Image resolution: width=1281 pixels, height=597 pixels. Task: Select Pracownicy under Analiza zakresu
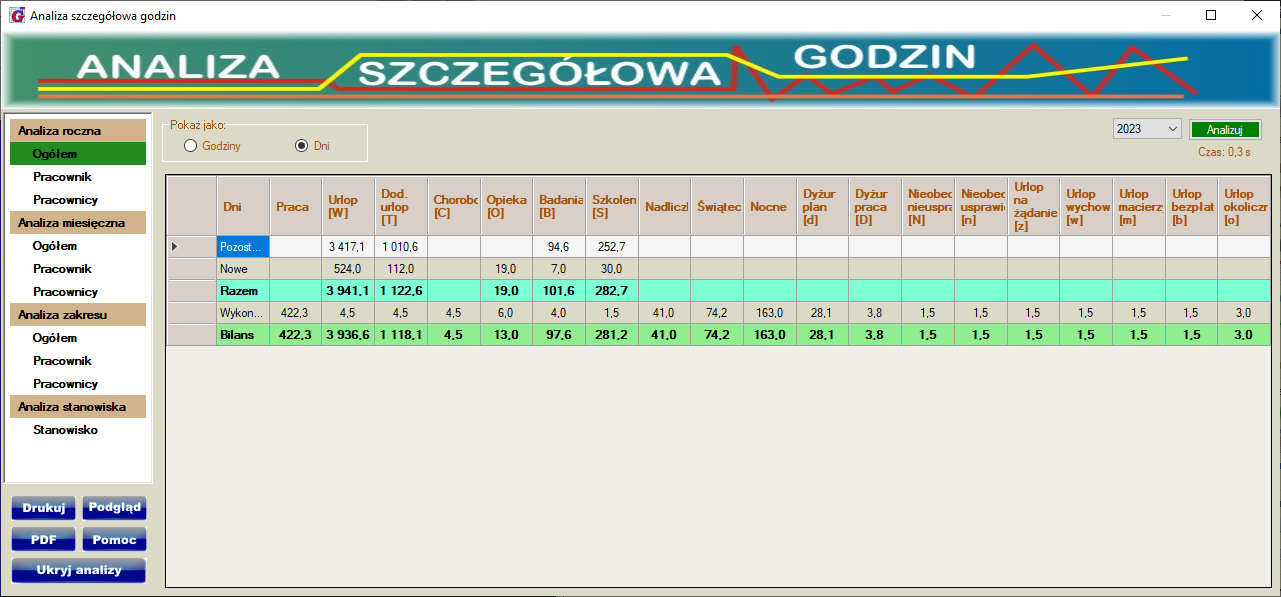pos(65,384)
